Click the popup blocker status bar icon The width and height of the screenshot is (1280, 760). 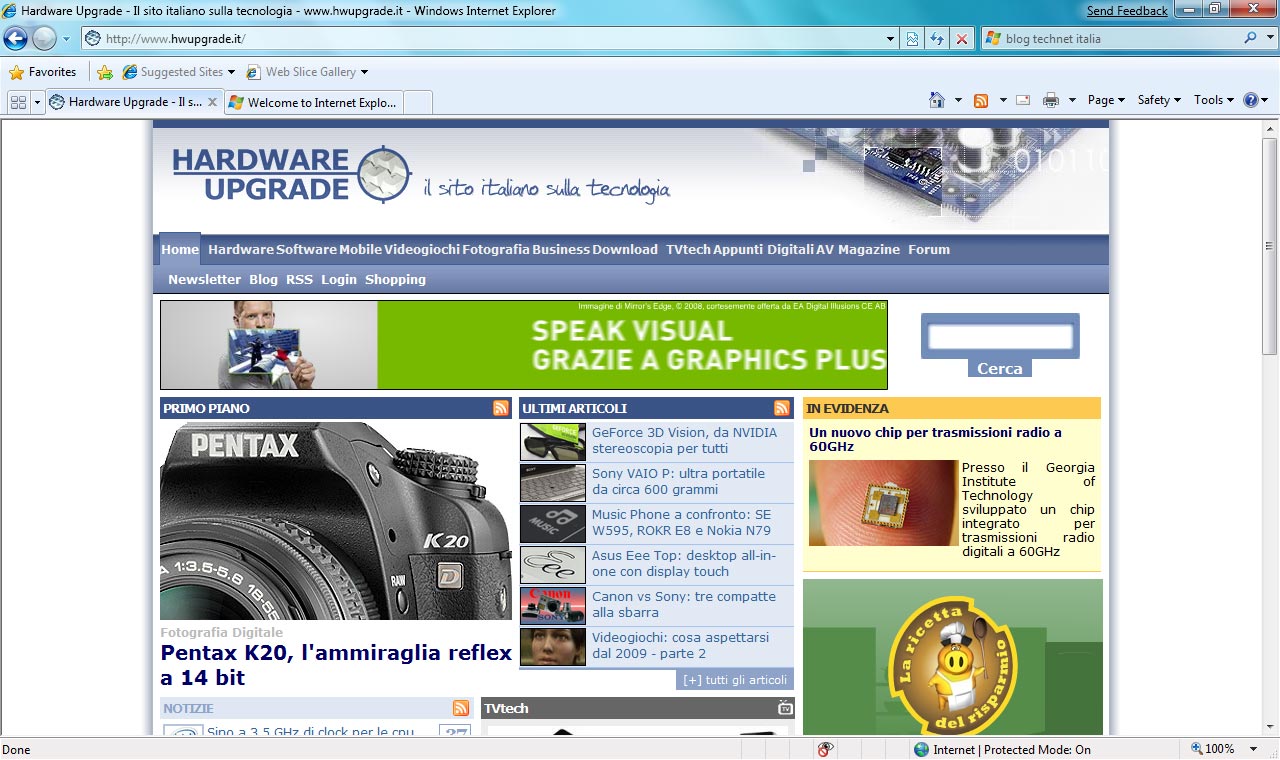(x=826, y=749)
